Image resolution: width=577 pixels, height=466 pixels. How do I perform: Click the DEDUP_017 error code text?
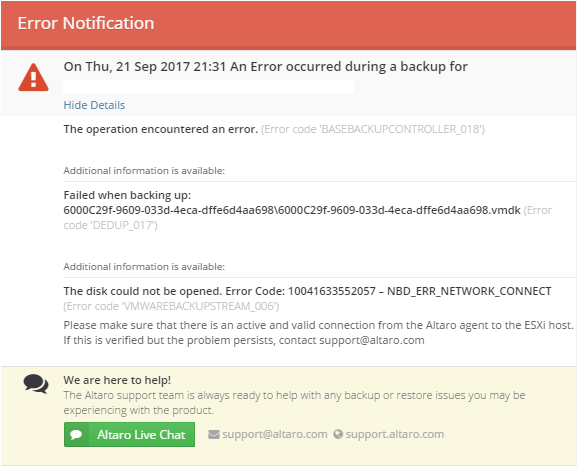pyautogui.click(x=110, y=225)
